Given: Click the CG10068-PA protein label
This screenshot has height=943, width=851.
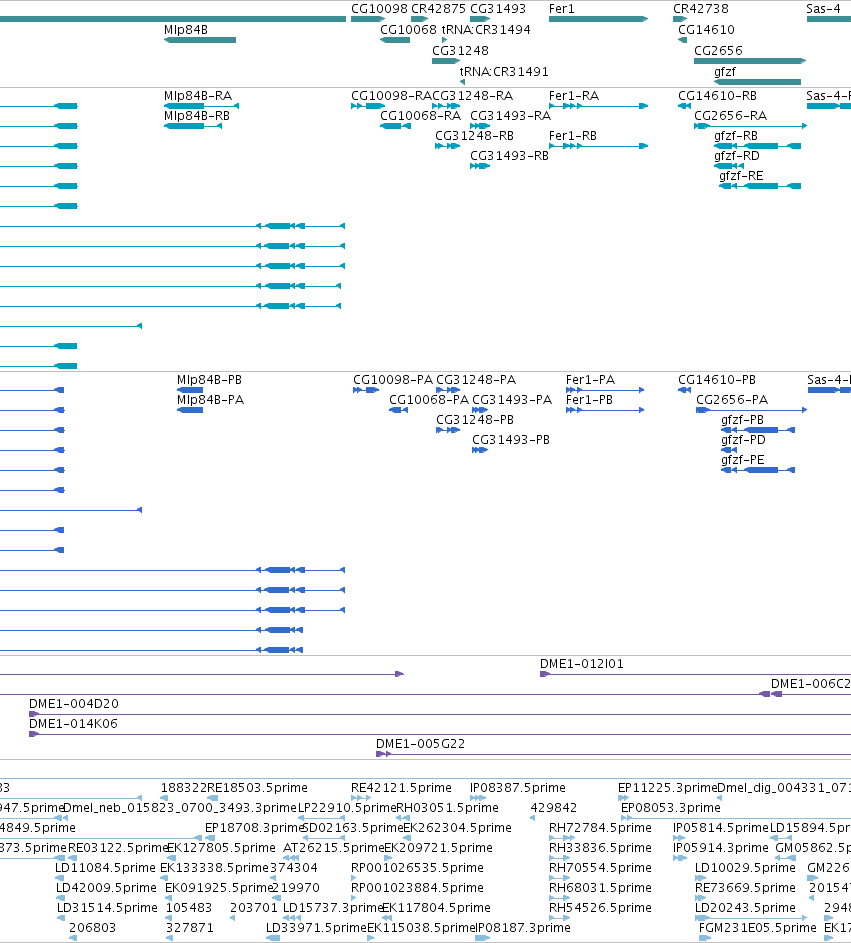Looking at the screenshot, I should click(x=428, y=399).
